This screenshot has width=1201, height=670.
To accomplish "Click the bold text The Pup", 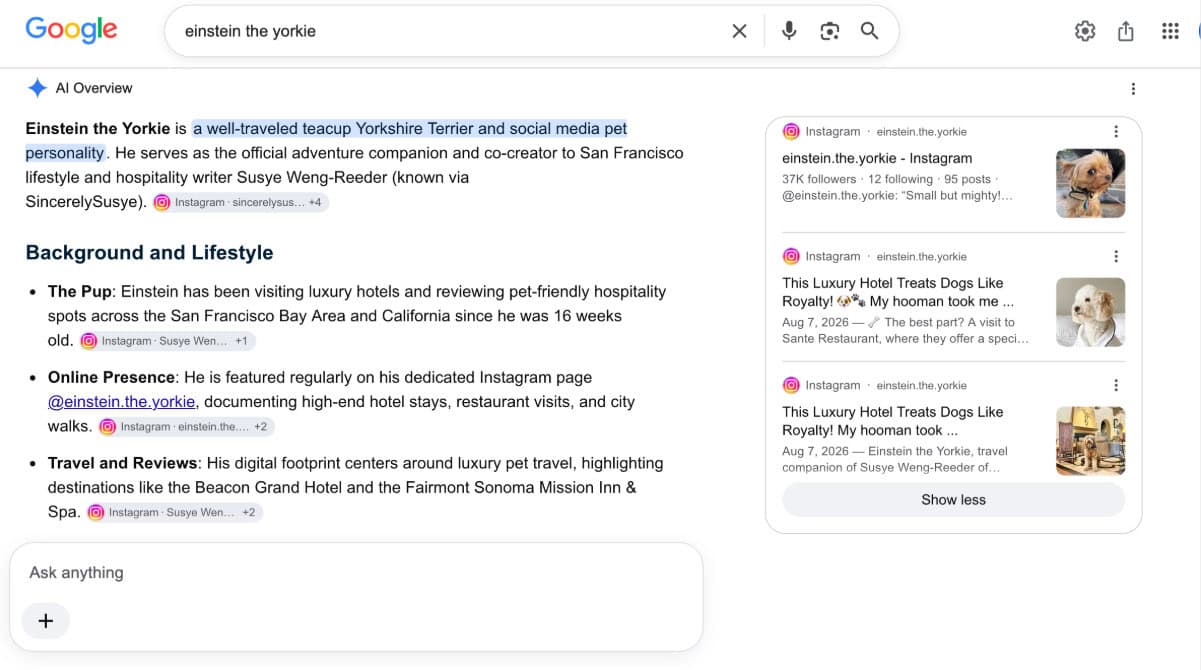I will pyautogui.click(x=81, y=292).
